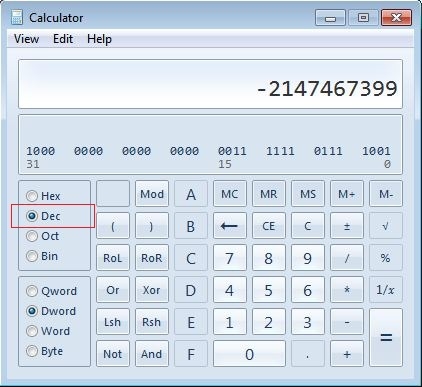422x387 pixels.
Task: Toggle bits in the 1111 group
Action: (x=280, y=151)
